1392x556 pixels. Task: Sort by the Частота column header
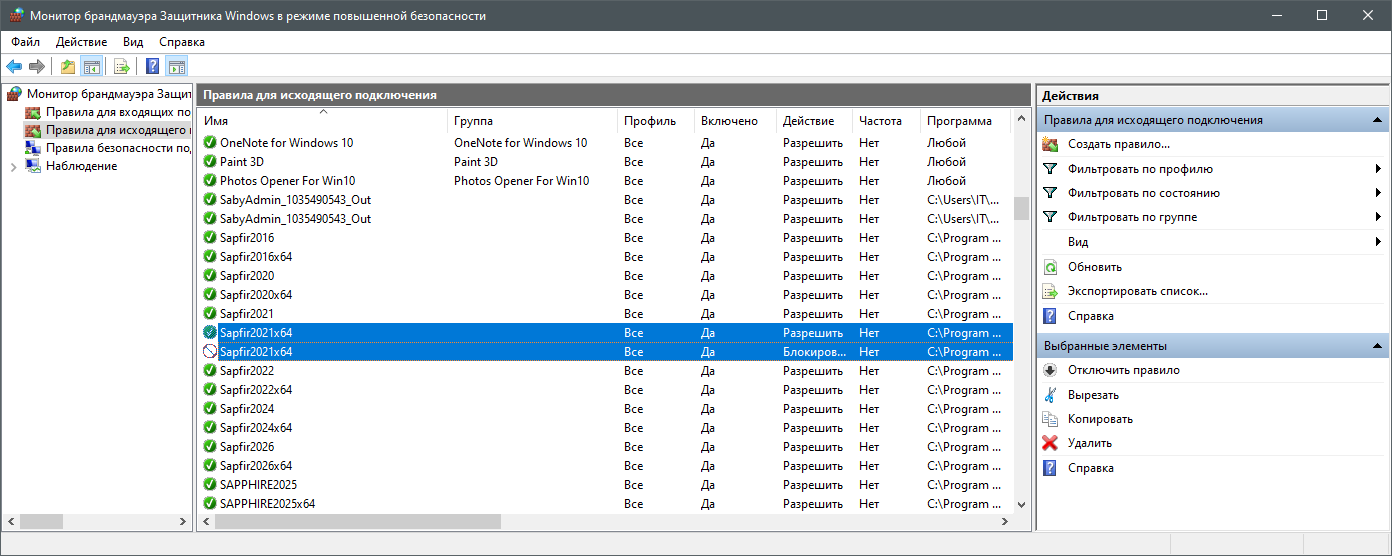886,121
